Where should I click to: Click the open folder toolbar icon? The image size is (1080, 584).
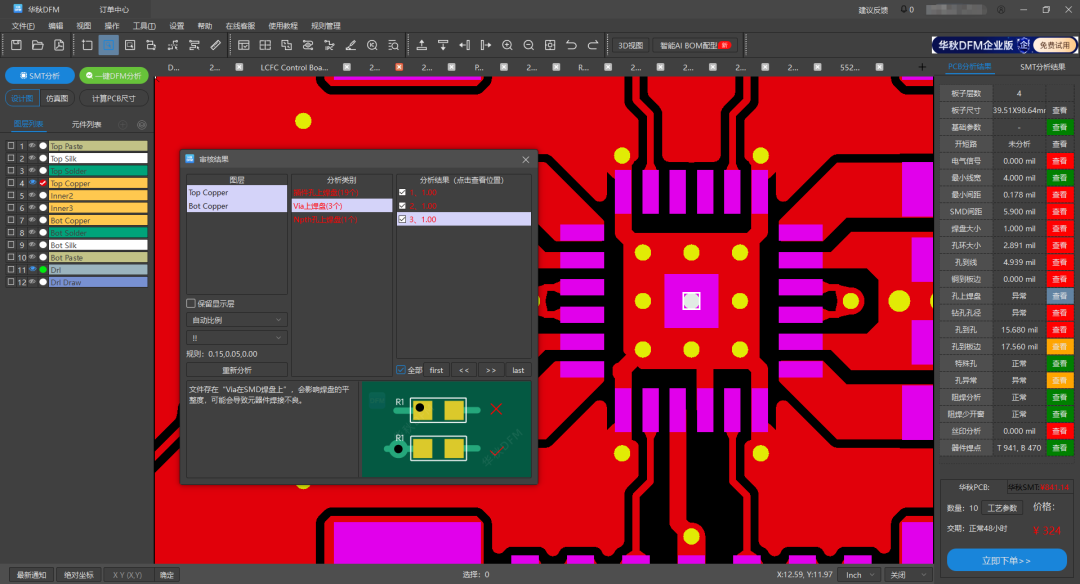click(37, 45)
